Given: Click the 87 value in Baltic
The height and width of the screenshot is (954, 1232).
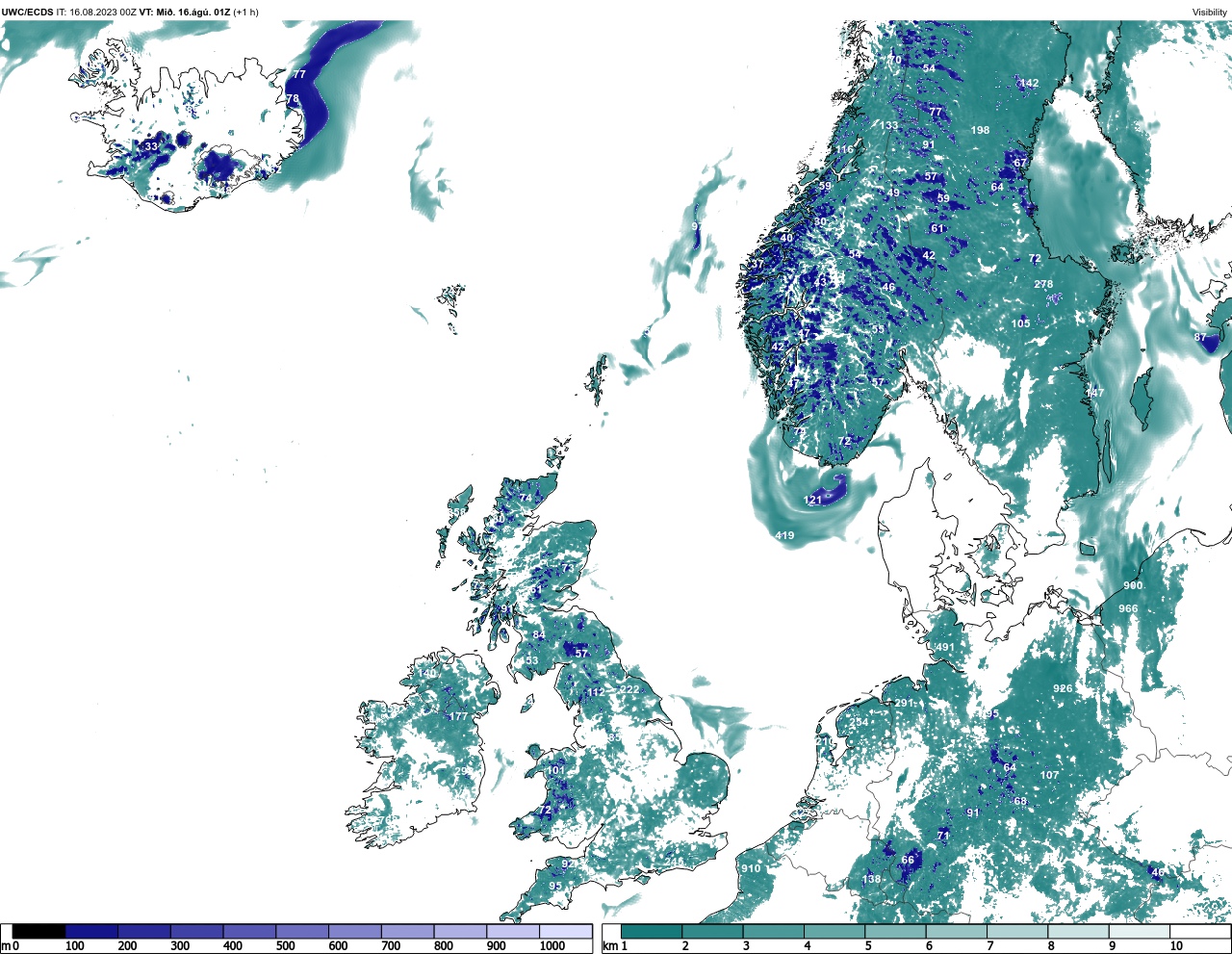Looking at the screenshot, I should coord(1200,337).
